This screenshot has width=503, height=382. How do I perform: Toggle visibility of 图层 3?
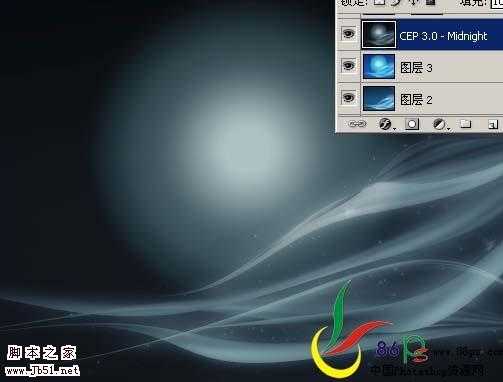point(349,66)
